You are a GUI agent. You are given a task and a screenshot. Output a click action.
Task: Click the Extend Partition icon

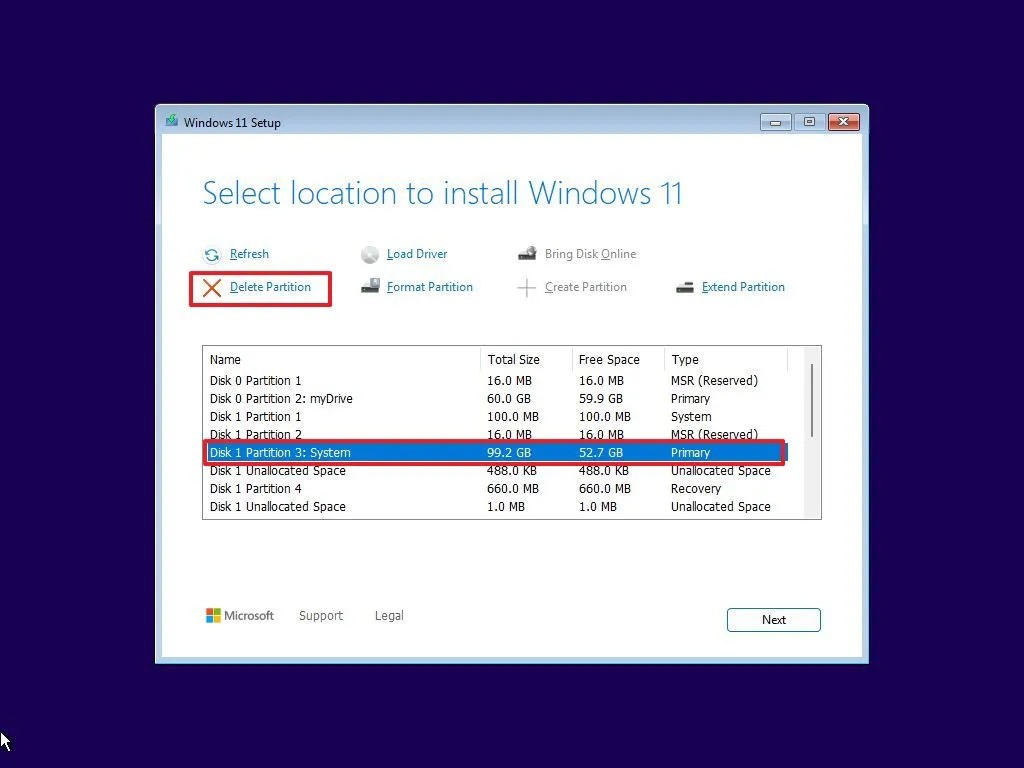tap(684, 287)
